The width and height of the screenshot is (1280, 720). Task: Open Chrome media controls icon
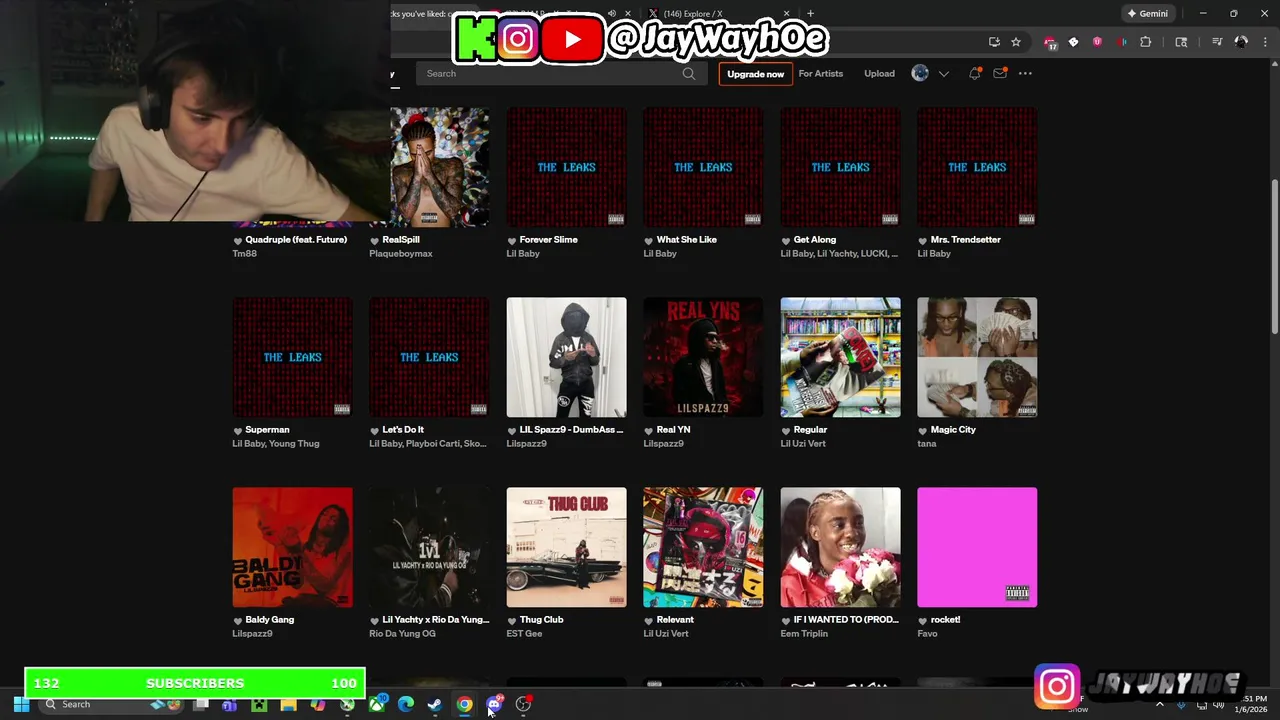point(1217,42)
